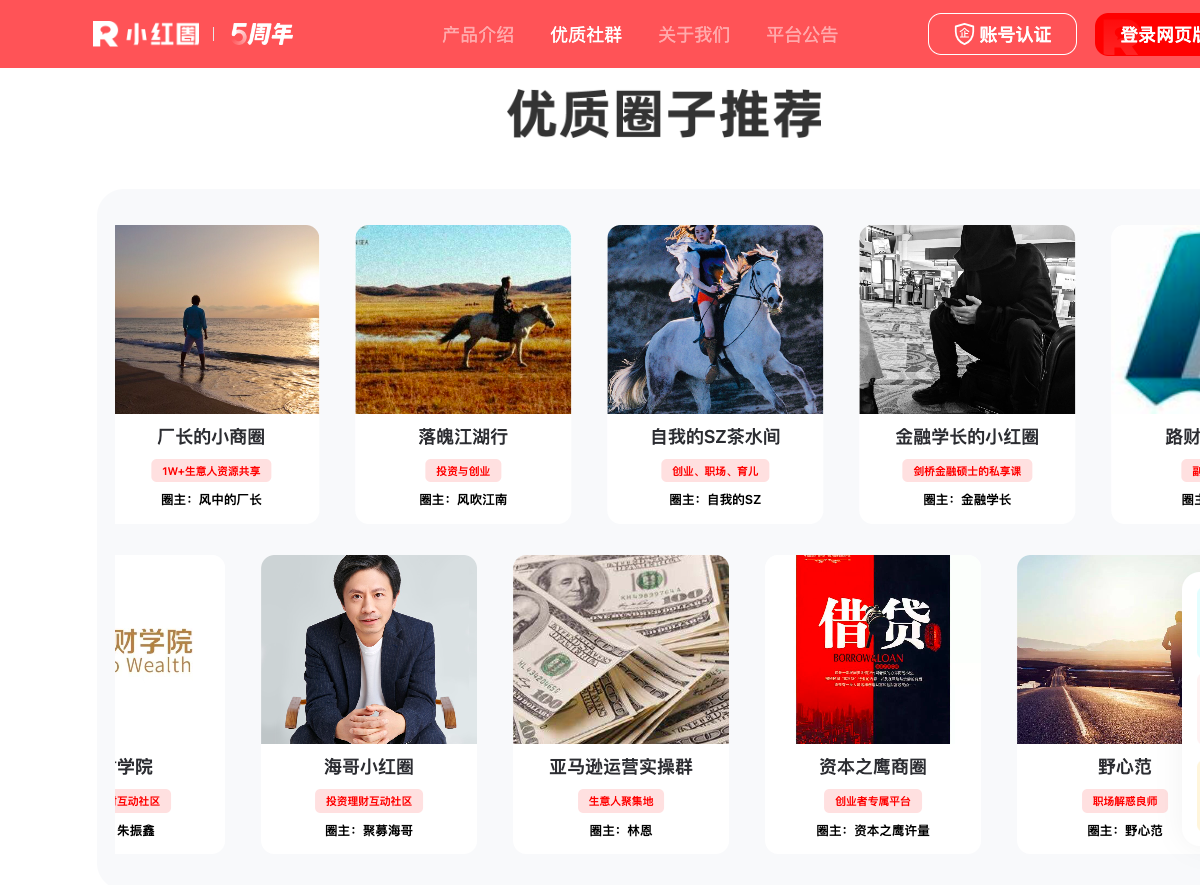Viewport: 1200px width, 885px height.
Task: Open 产品介绍 in the top menu
Action: 478,35
